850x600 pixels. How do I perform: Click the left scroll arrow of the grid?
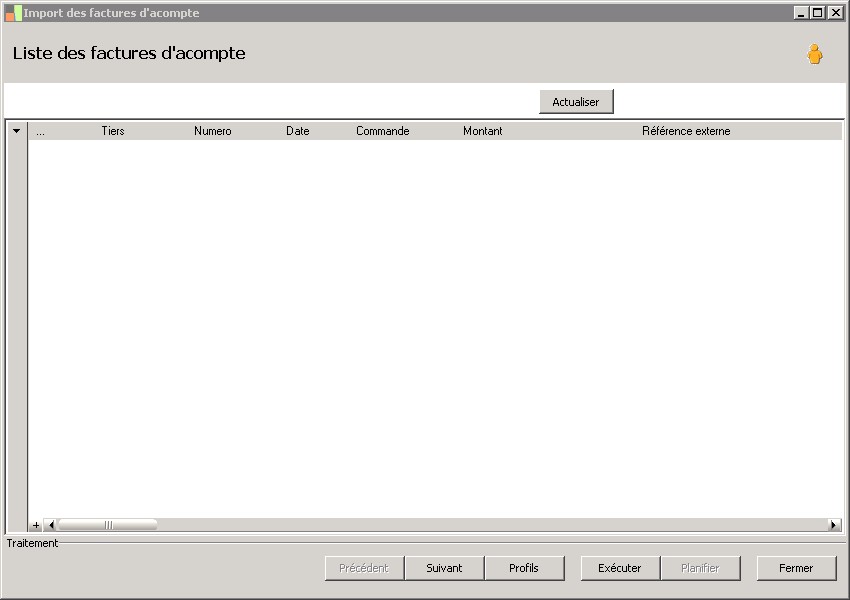50,525
